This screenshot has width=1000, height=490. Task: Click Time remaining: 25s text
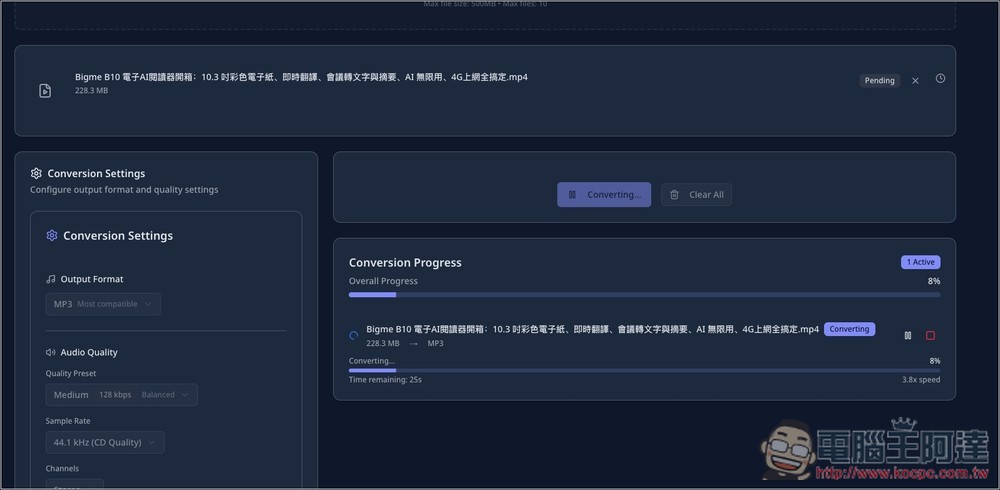click(385, 380)
